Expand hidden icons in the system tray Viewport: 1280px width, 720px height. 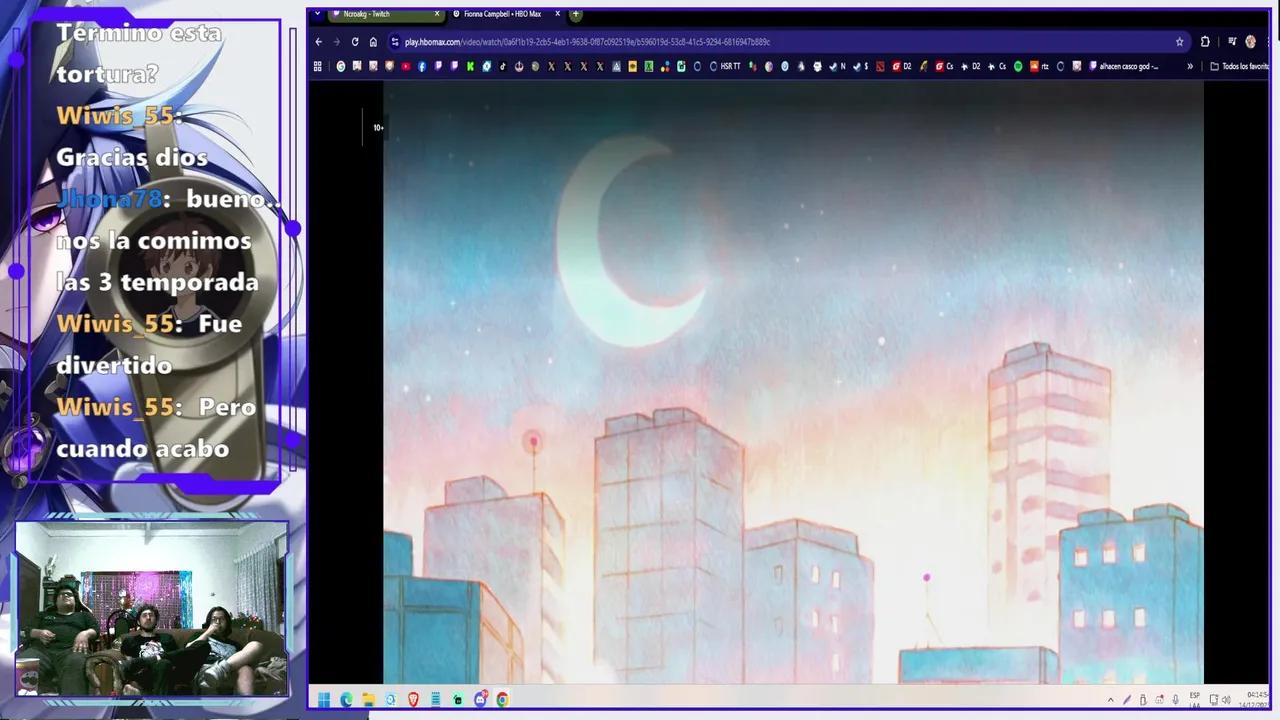point(1110,700)
